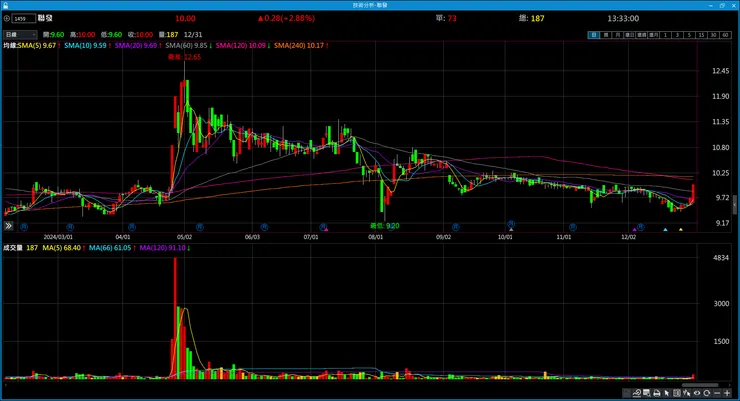740x401 pixels.
Task: Click circle month marker right of 06/03
Action: pyautogui.click(x=264, y=227)
